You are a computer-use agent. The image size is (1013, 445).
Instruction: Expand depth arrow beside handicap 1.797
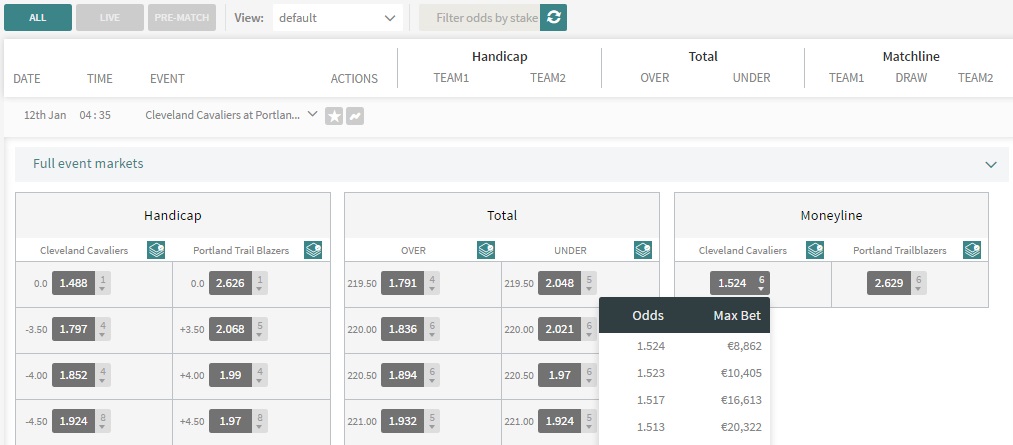point(103,329)
